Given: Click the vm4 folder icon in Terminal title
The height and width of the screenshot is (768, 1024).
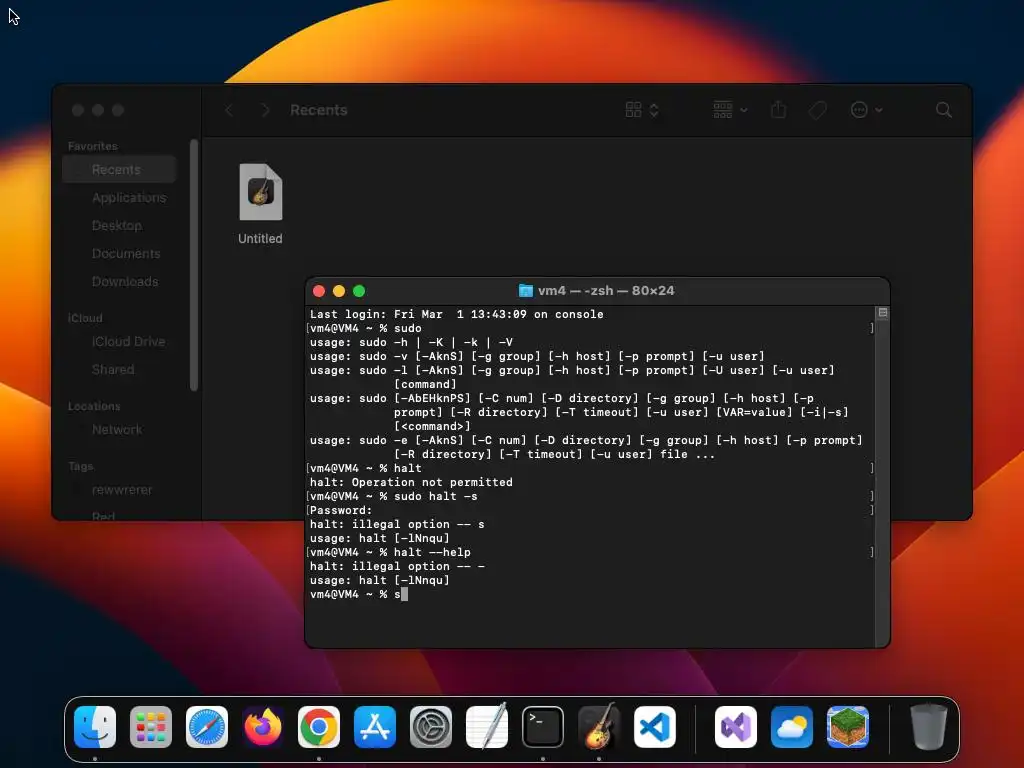Looking at the screenshot, I should (x=526, y=291).
